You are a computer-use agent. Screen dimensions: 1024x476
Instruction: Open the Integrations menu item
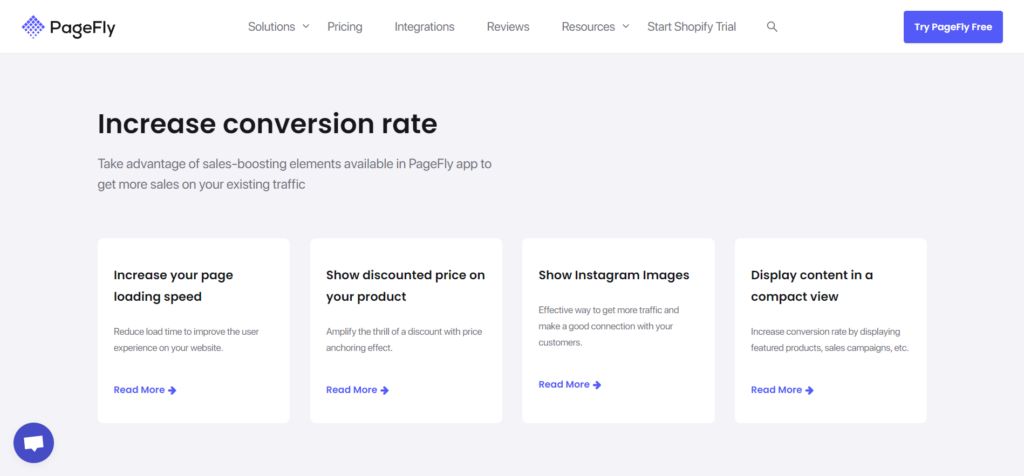[x=424, y=27]
